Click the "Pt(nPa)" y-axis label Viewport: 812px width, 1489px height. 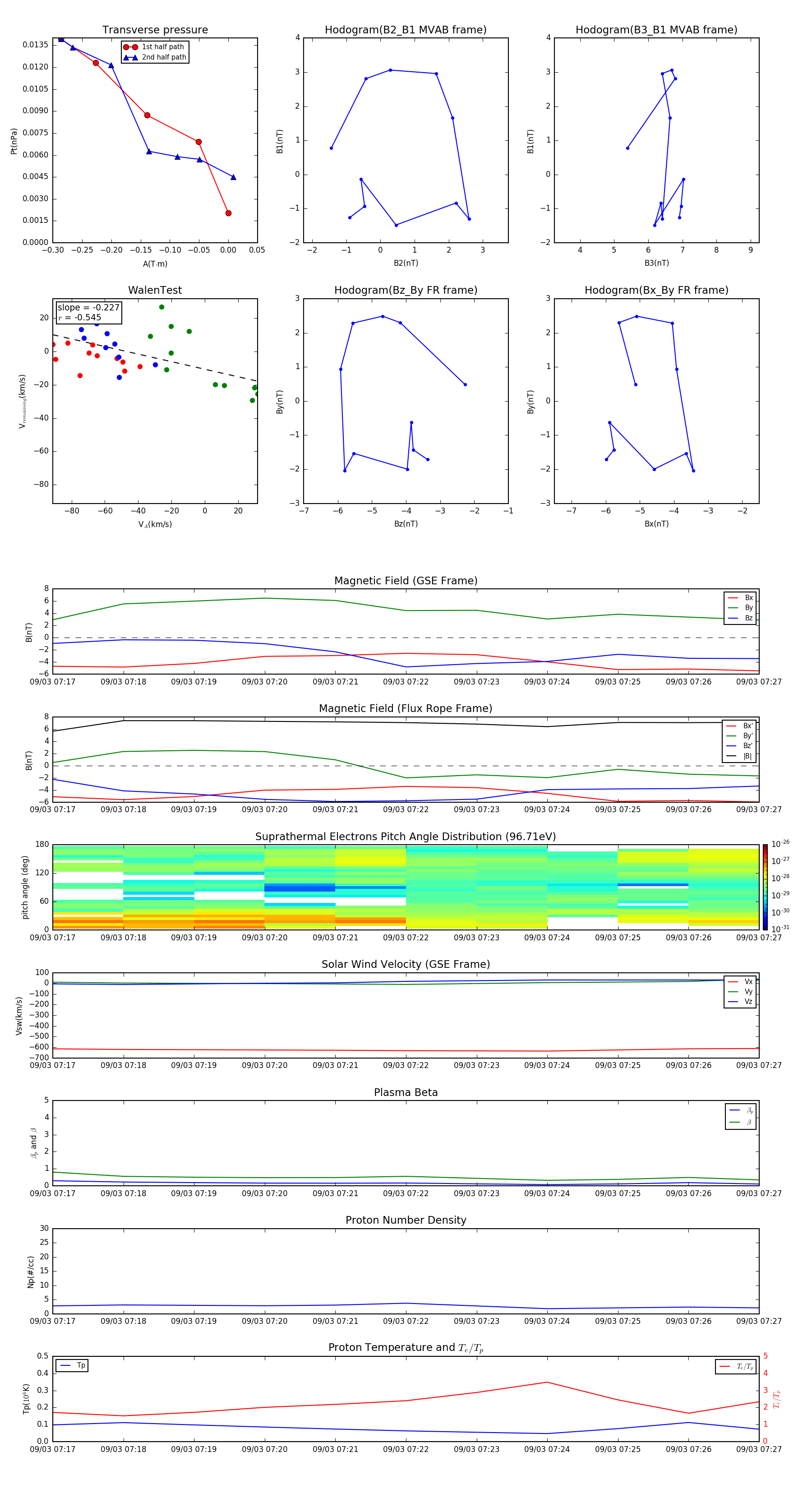tap(14, 140)
